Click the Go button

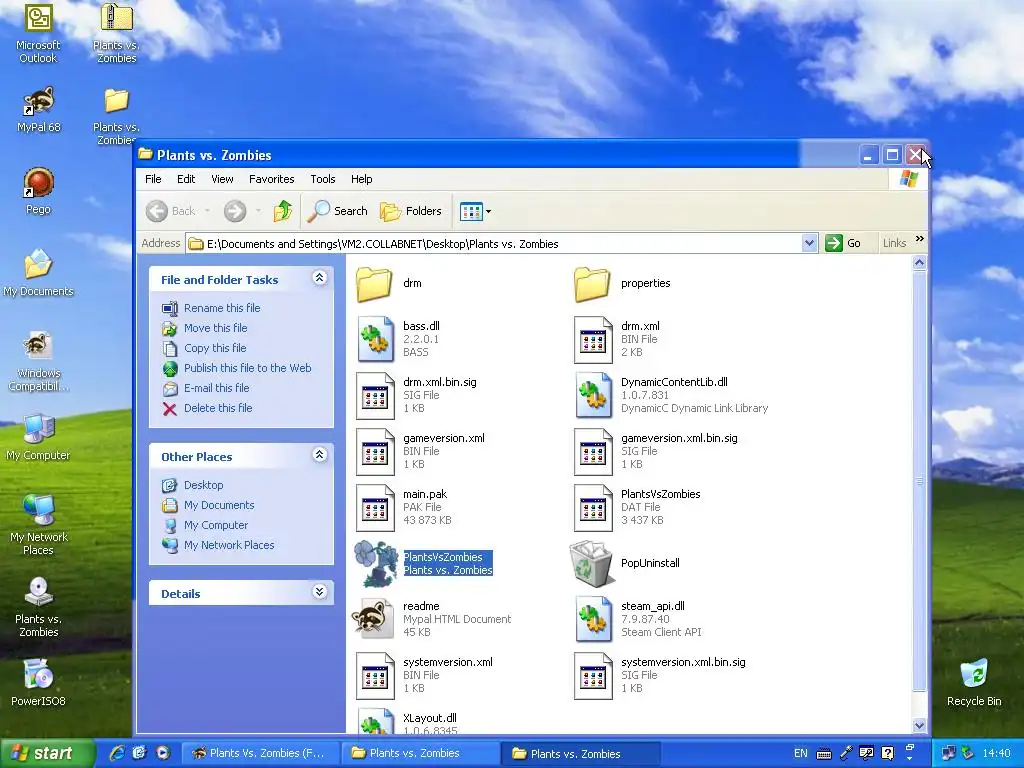click(x=844, y=243)
